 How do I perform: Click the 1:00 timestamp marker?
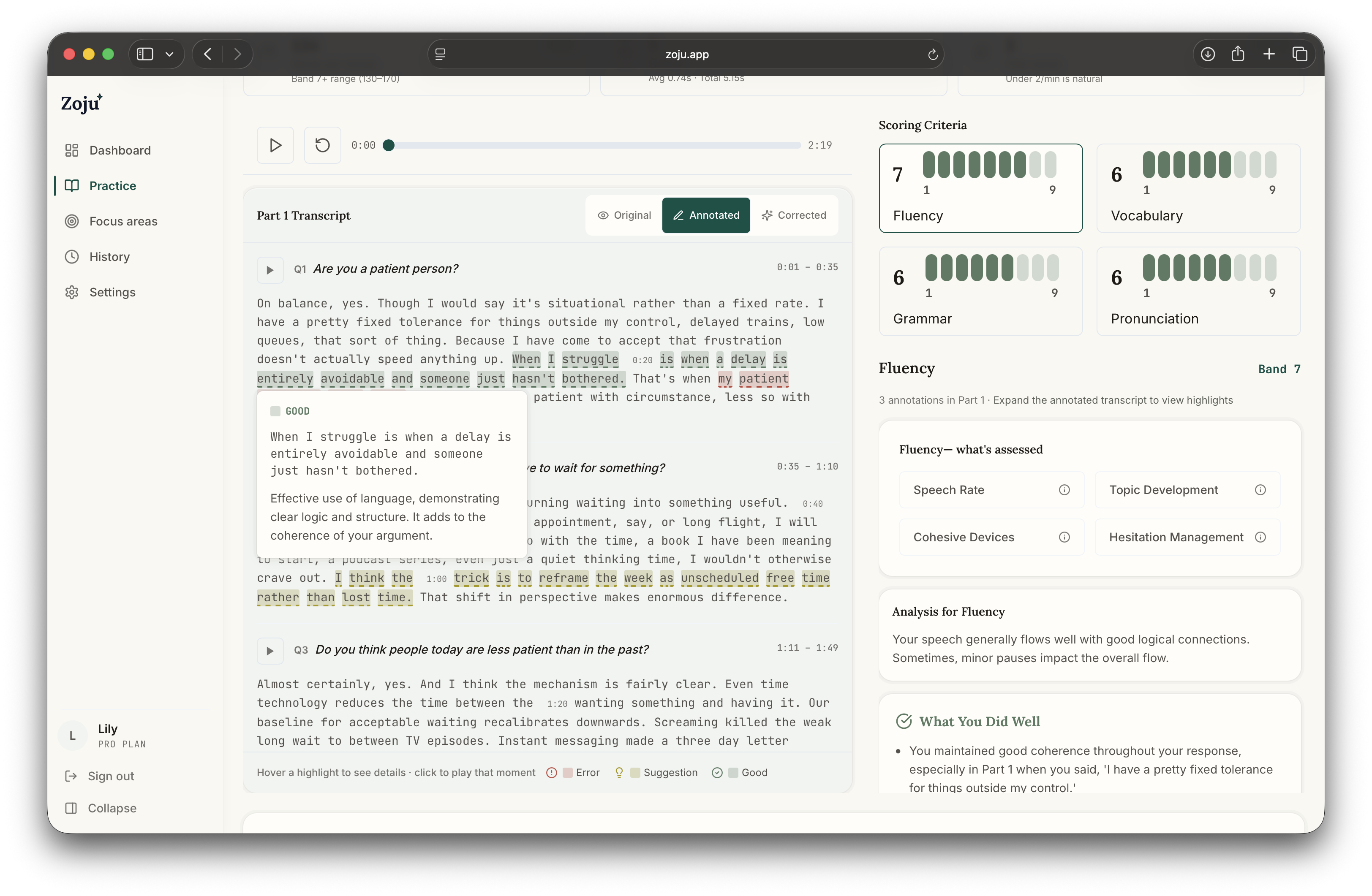click(x=436, y=579)
